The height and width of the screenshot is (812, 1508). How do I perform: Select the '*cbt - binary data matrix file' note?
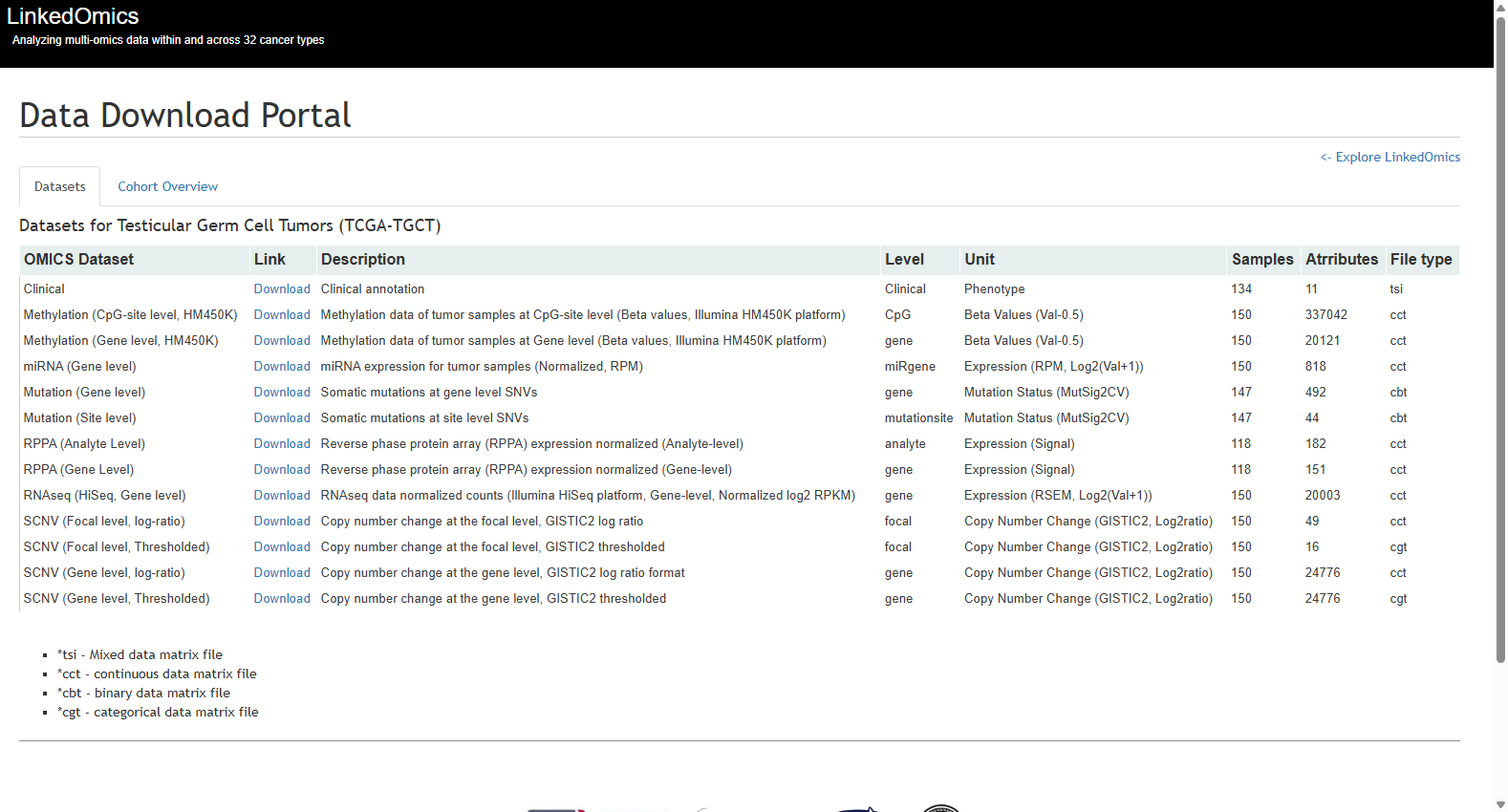pos(143,693)
